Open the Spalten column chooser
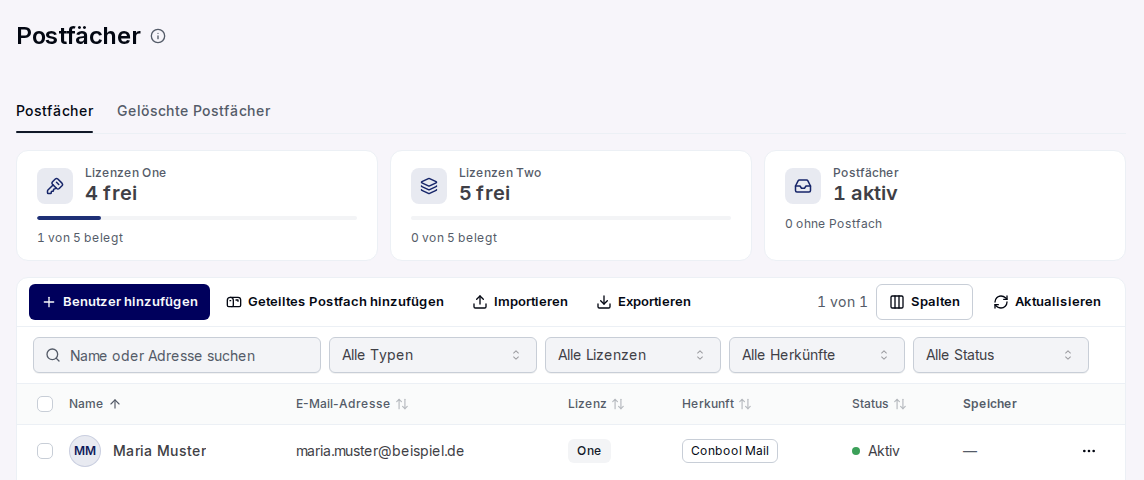1144x480 pixels. 924,302
